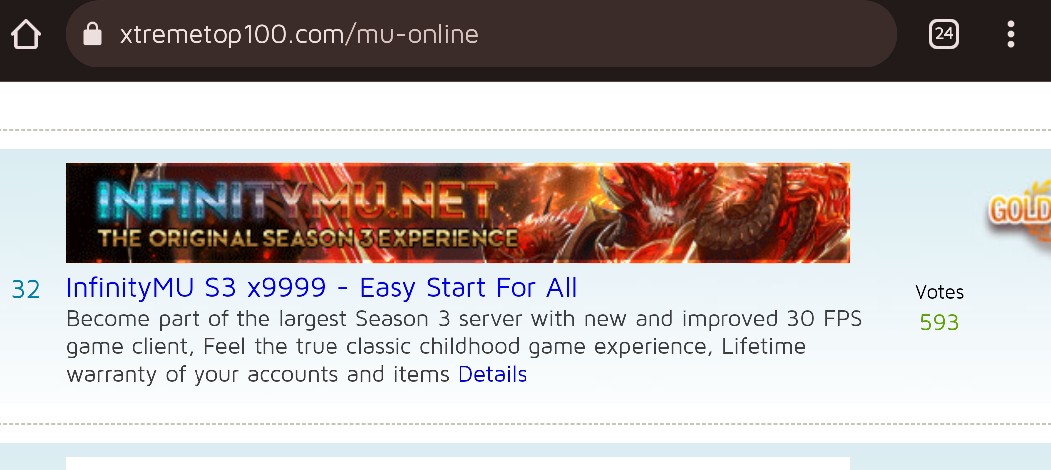The height and width of the screenshot is (470, 1051).
Task: Click the 593 vote count
Action: [x=939, y=322]
